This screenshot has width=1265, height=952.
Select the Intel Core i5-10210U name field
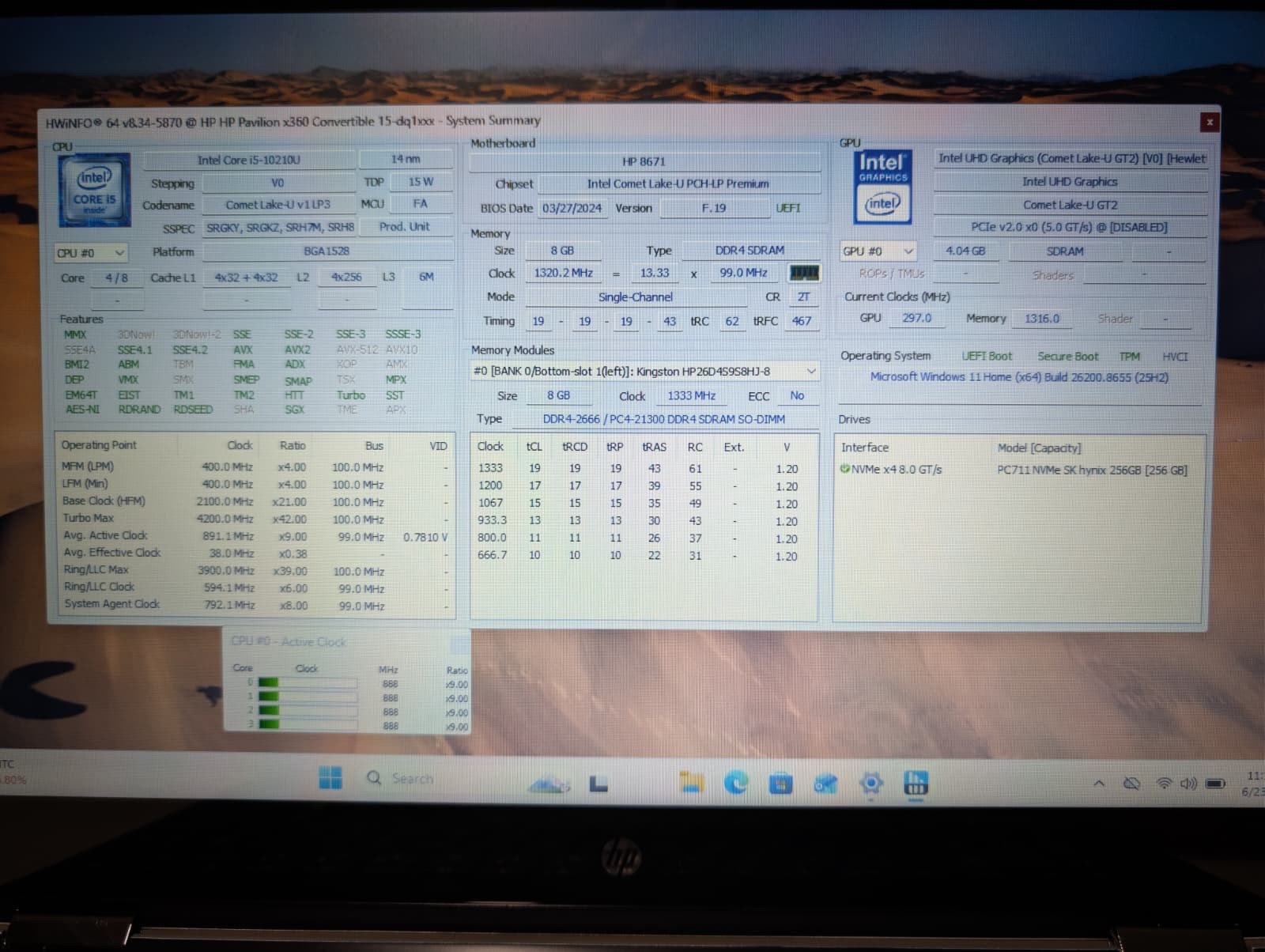tap(249, 160)
